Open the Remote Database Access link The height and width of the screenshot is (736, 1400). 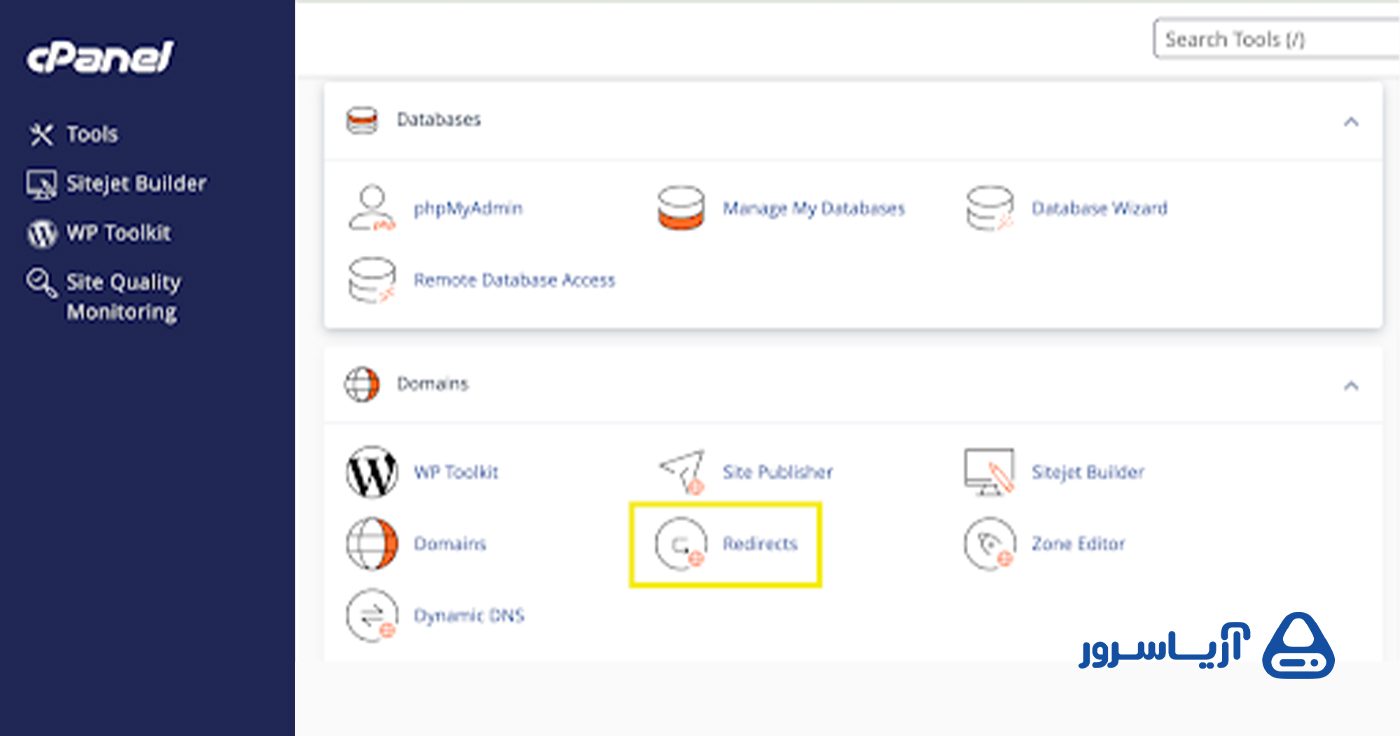tap(514, 280)
